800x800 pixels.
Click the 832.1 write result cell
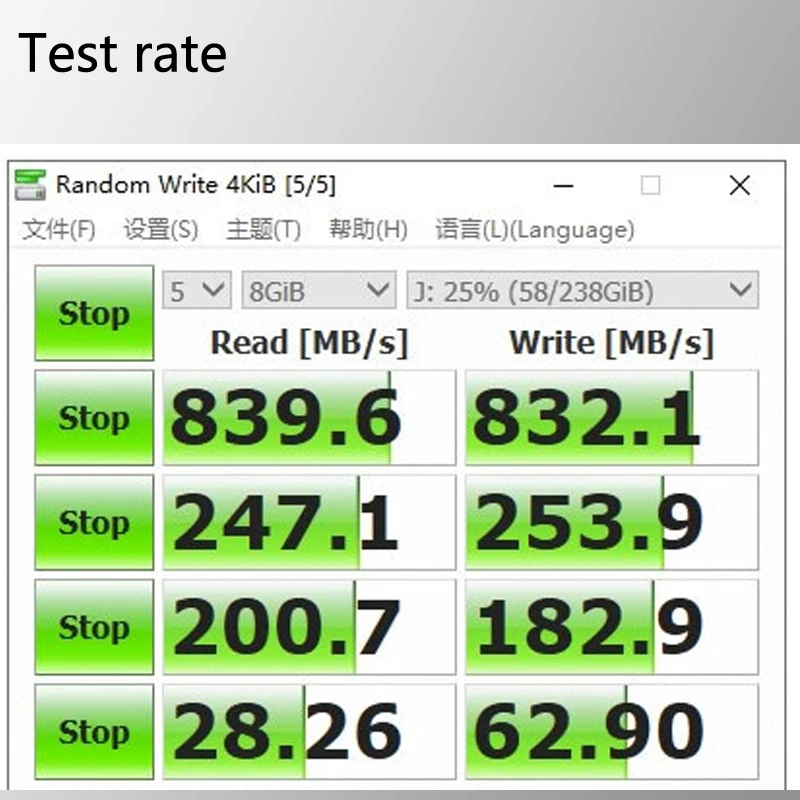[x=612, y=418]
